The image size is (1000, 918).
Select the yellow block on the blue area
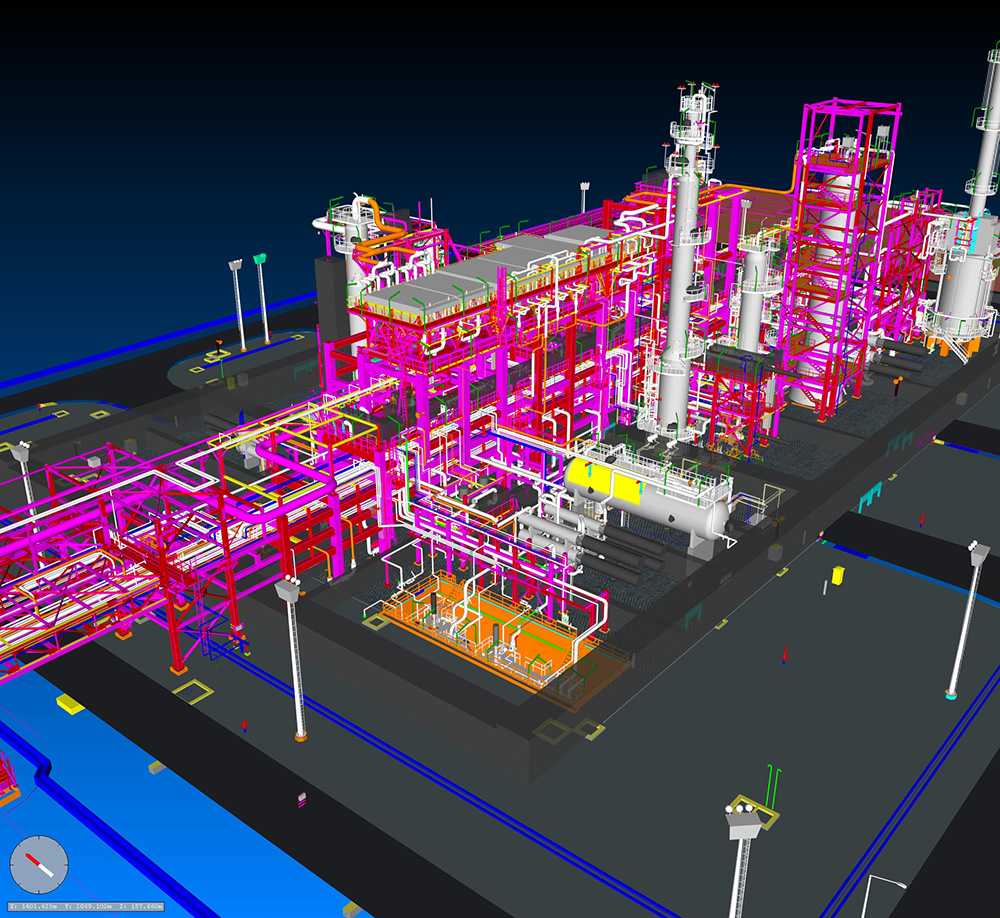[71, 703]
